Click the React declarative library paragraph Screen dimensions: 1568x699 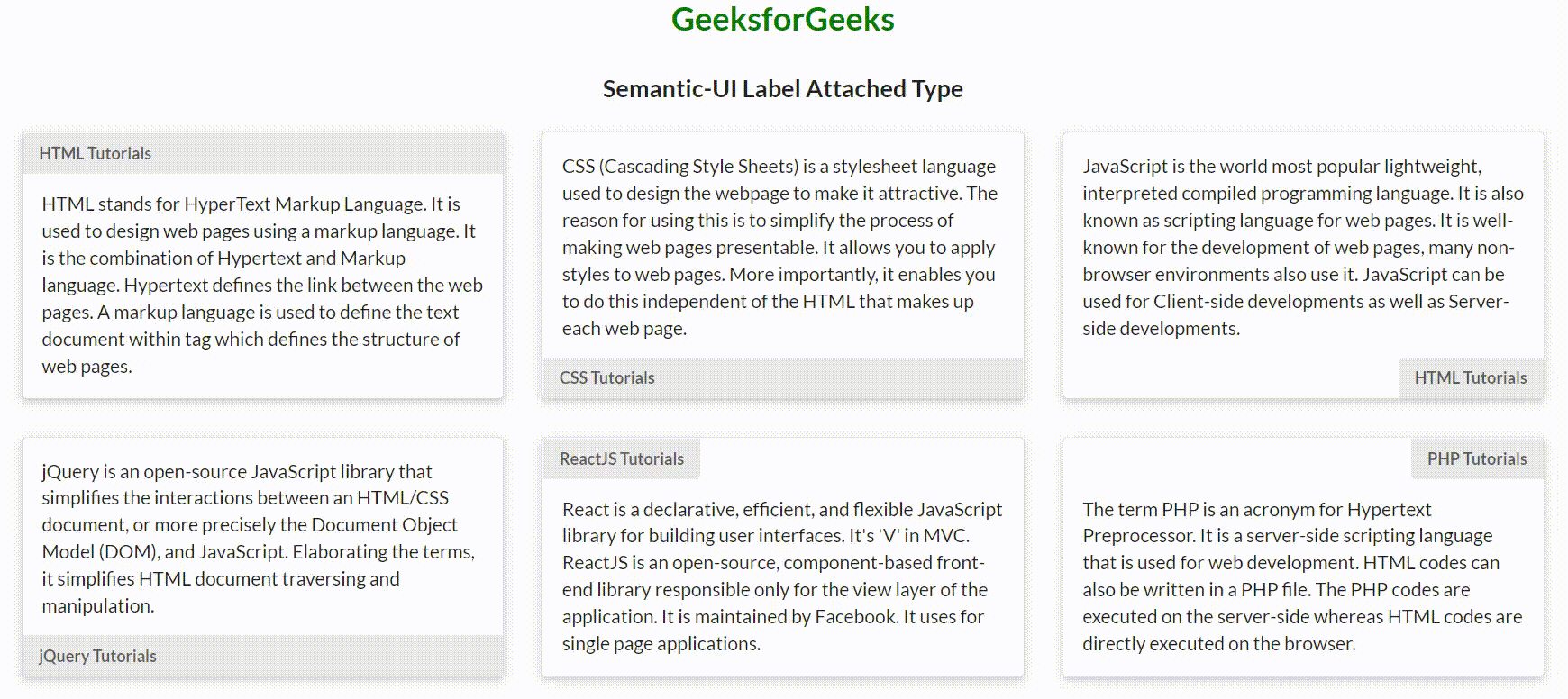(x=781, y=576)
